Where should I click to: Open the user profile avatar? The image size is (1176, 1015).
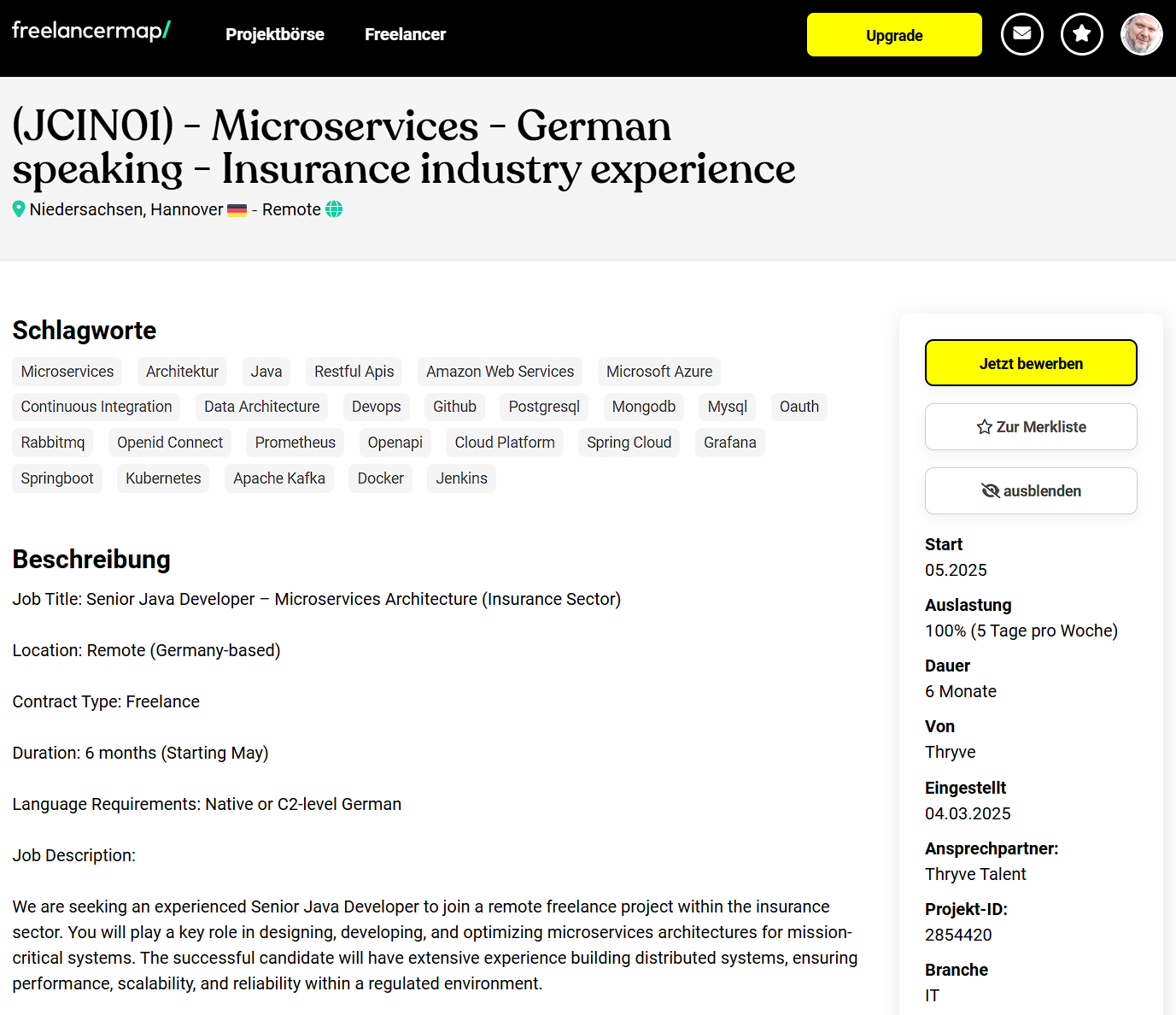[x=1141, y=34]
